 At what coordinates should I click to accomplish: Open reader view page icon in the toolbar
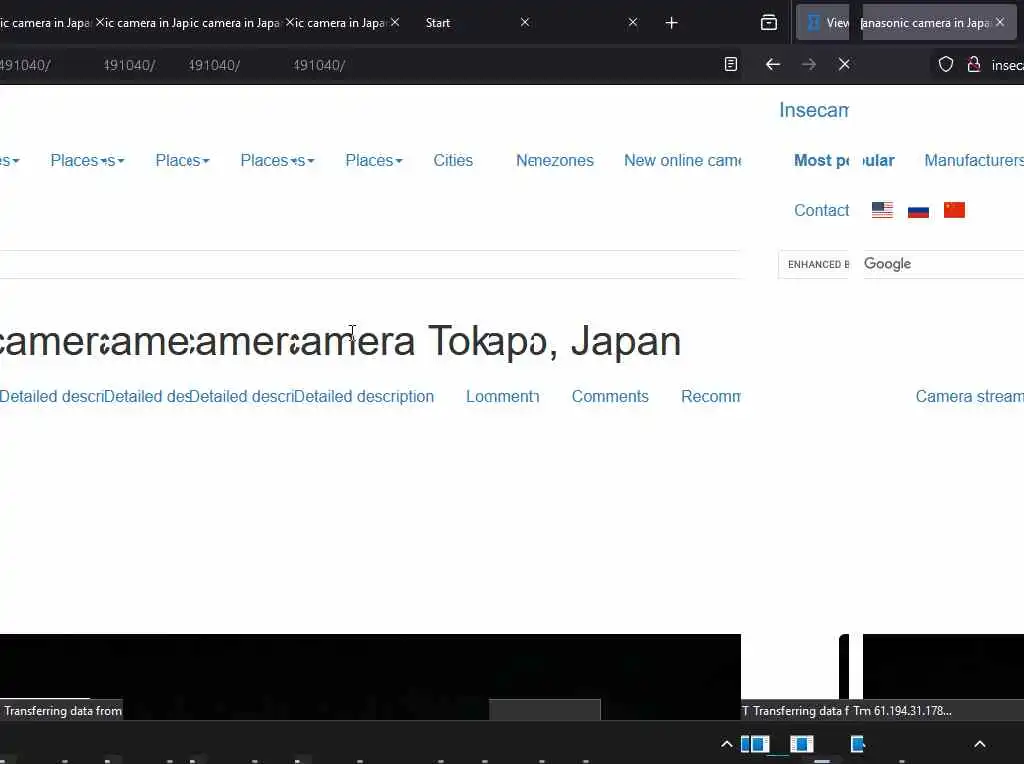(731, 64)
